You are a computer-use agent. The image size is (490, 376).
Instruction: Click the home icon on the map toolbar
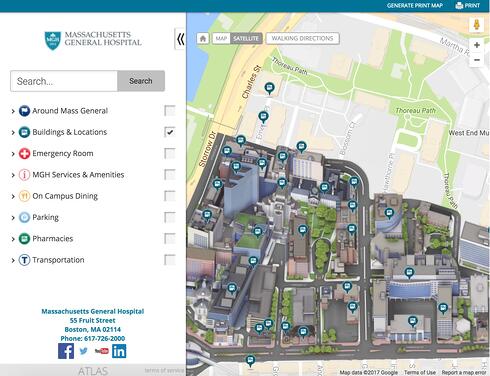(203, 39)
